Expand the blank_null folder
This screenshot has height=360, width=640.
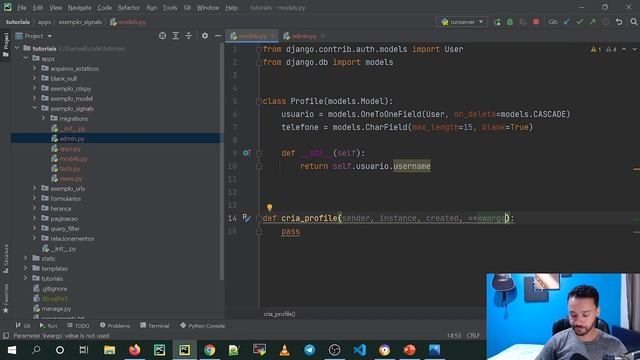tap(35, 78)
